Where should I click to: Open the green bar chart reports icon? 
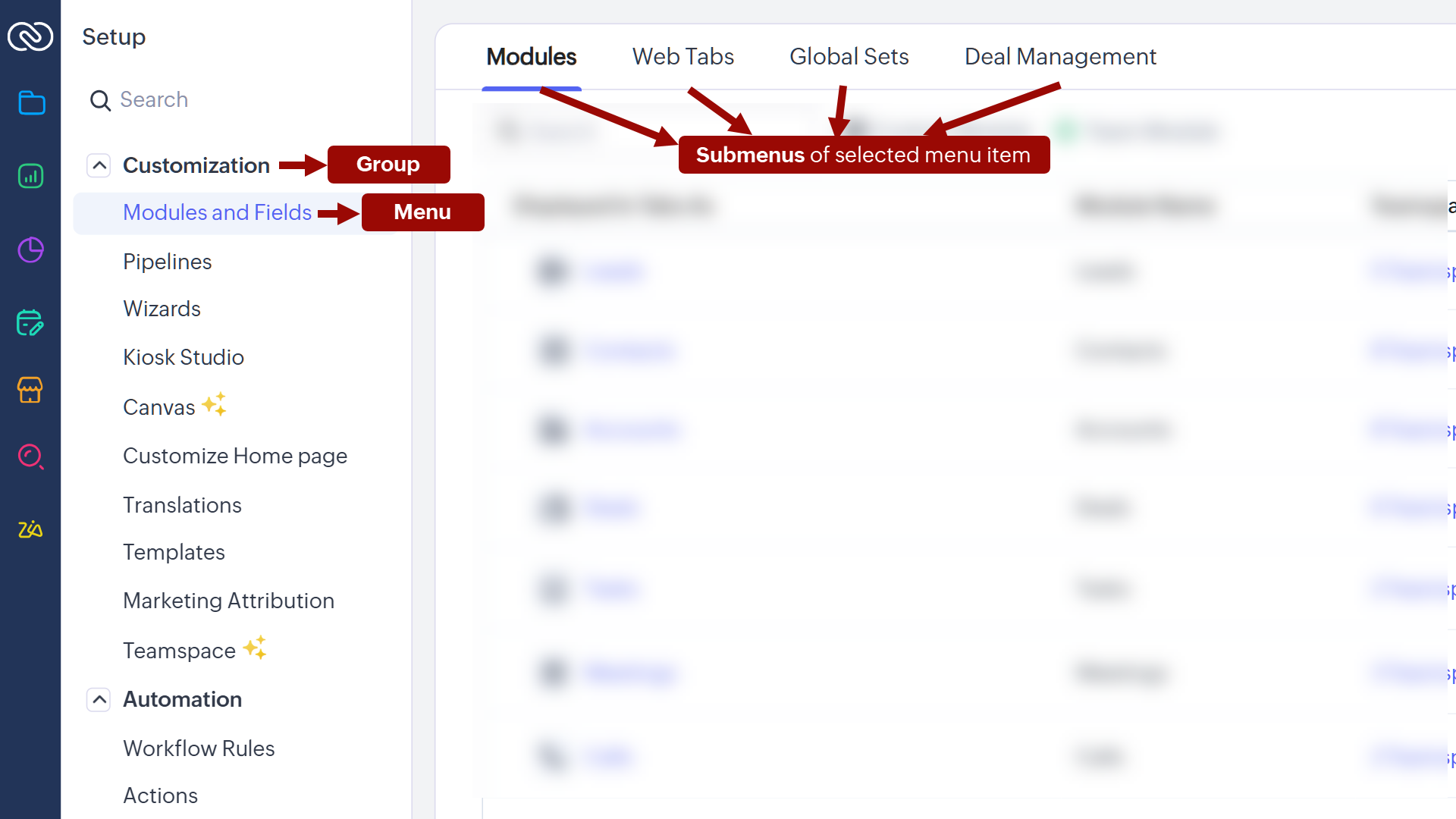pos(30,176)
